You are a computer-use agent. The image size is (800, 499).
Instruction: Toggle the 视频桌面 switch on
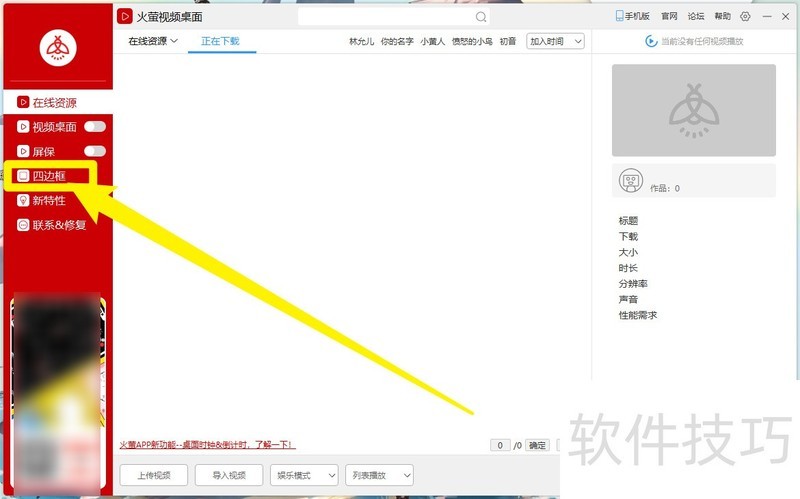click(95, 127)
